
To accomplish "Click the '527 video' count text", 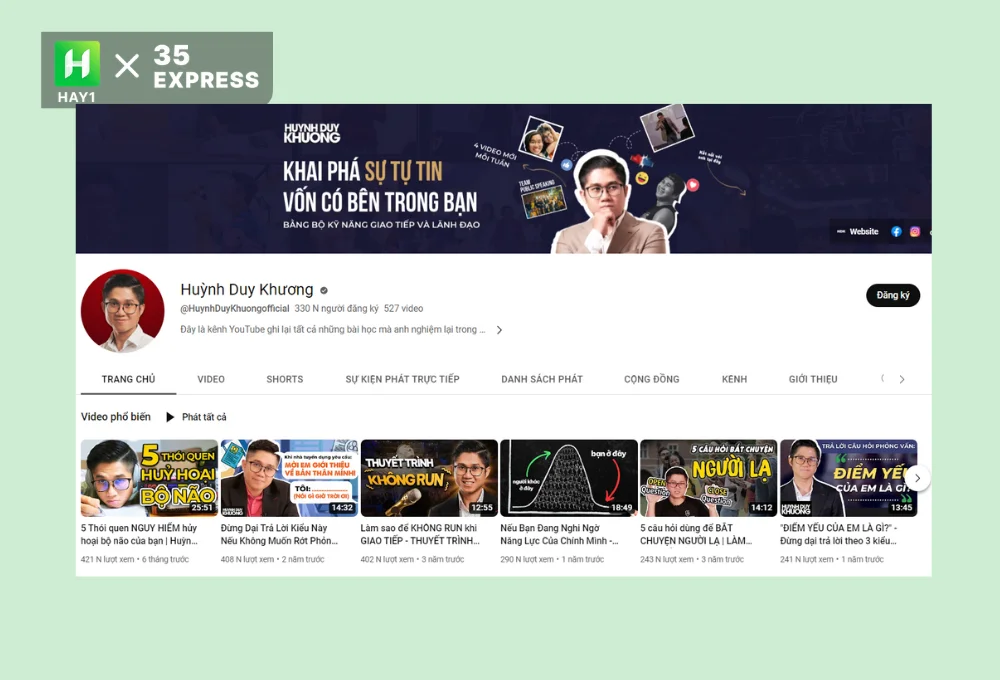I will pyautogui.click(x=404, y=308).
